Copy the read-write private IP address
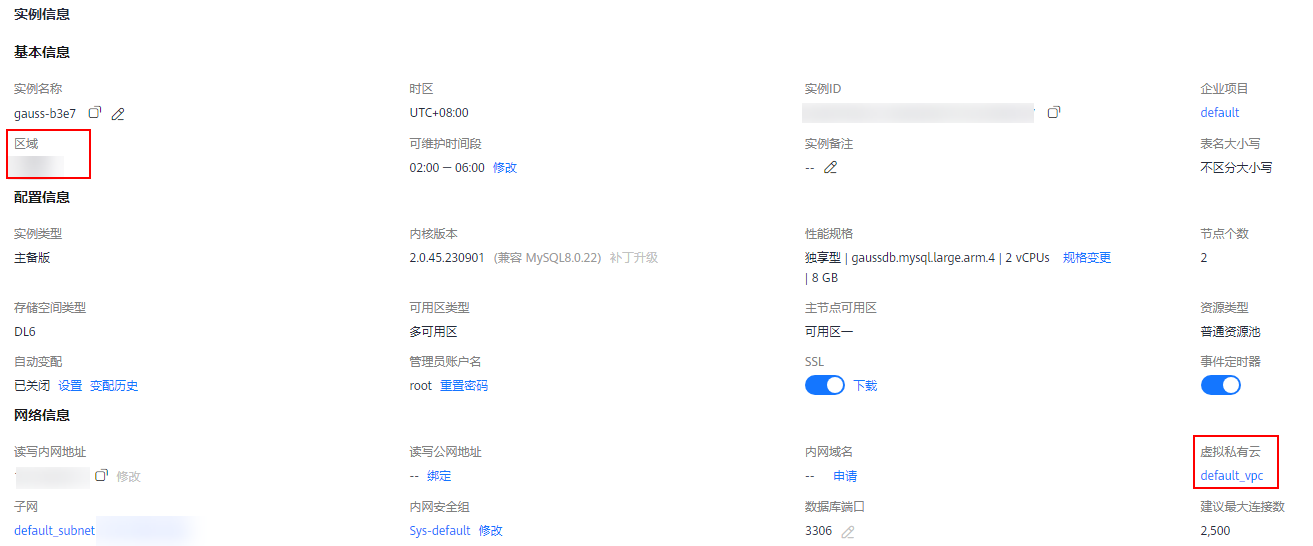The width and height of the screenshot is (1313, 546). pos(101,475)
